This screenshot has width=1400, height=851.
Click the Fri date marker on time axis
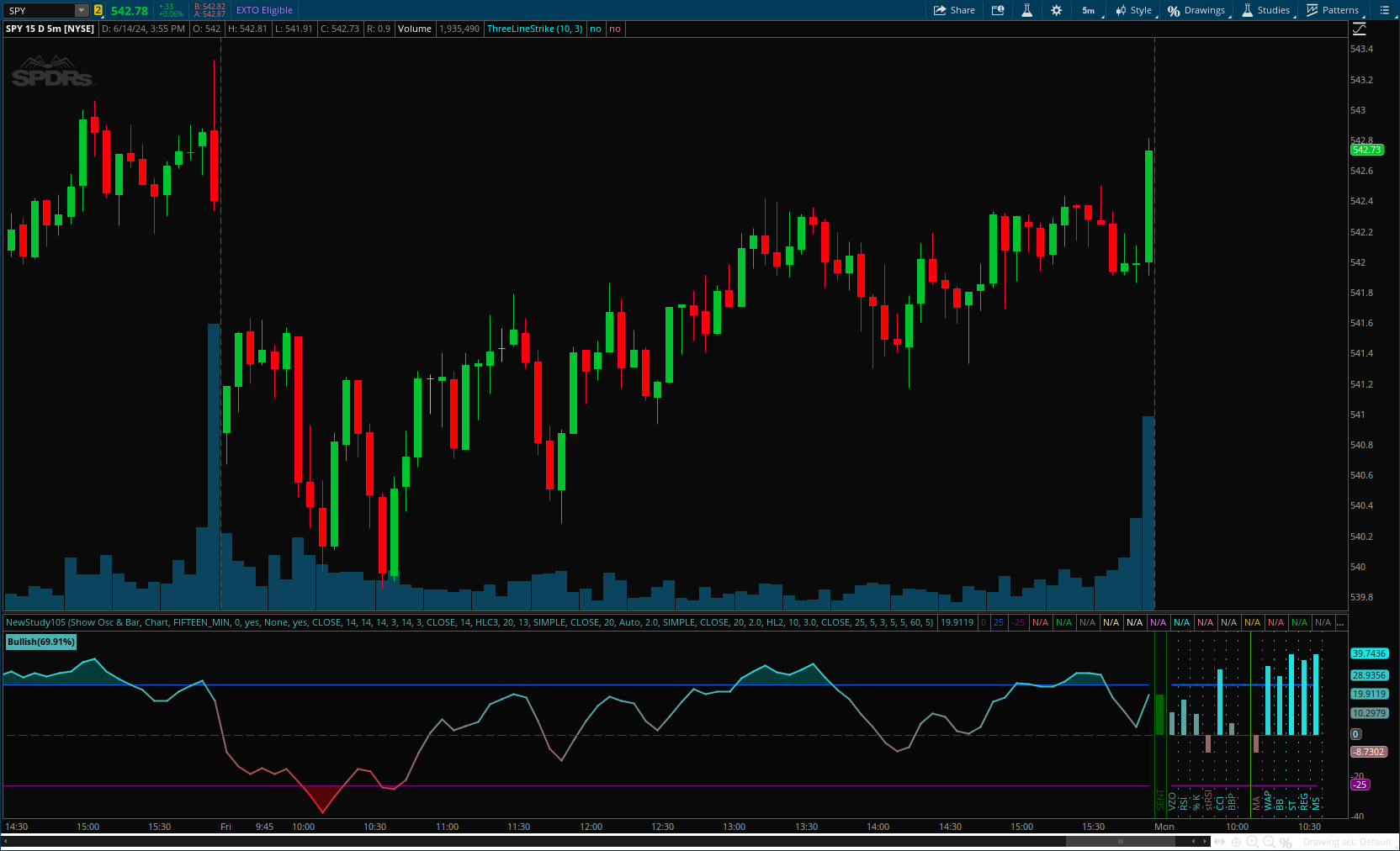coord(225,827)
